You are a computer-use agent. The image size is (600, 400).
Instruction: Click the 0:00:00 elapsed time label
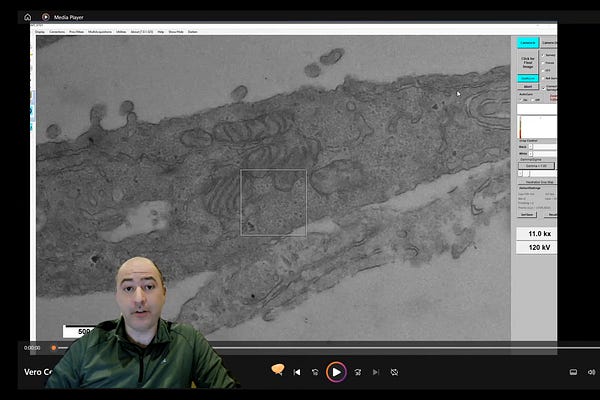pos(32,348)
